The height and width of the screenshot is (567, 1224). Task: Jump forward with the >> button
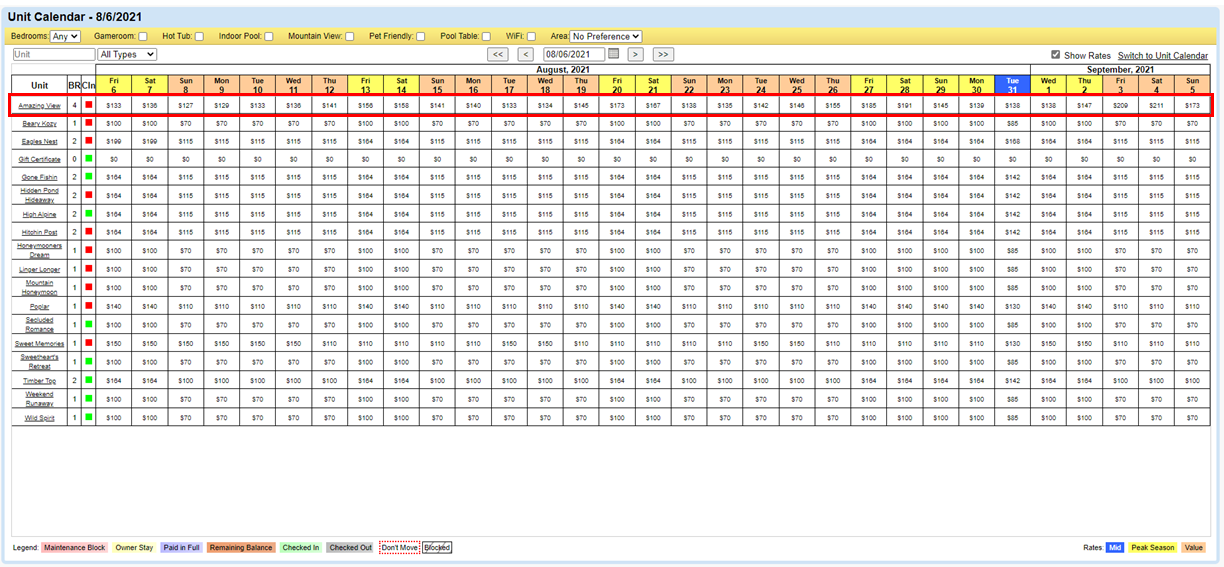[663, 54]
